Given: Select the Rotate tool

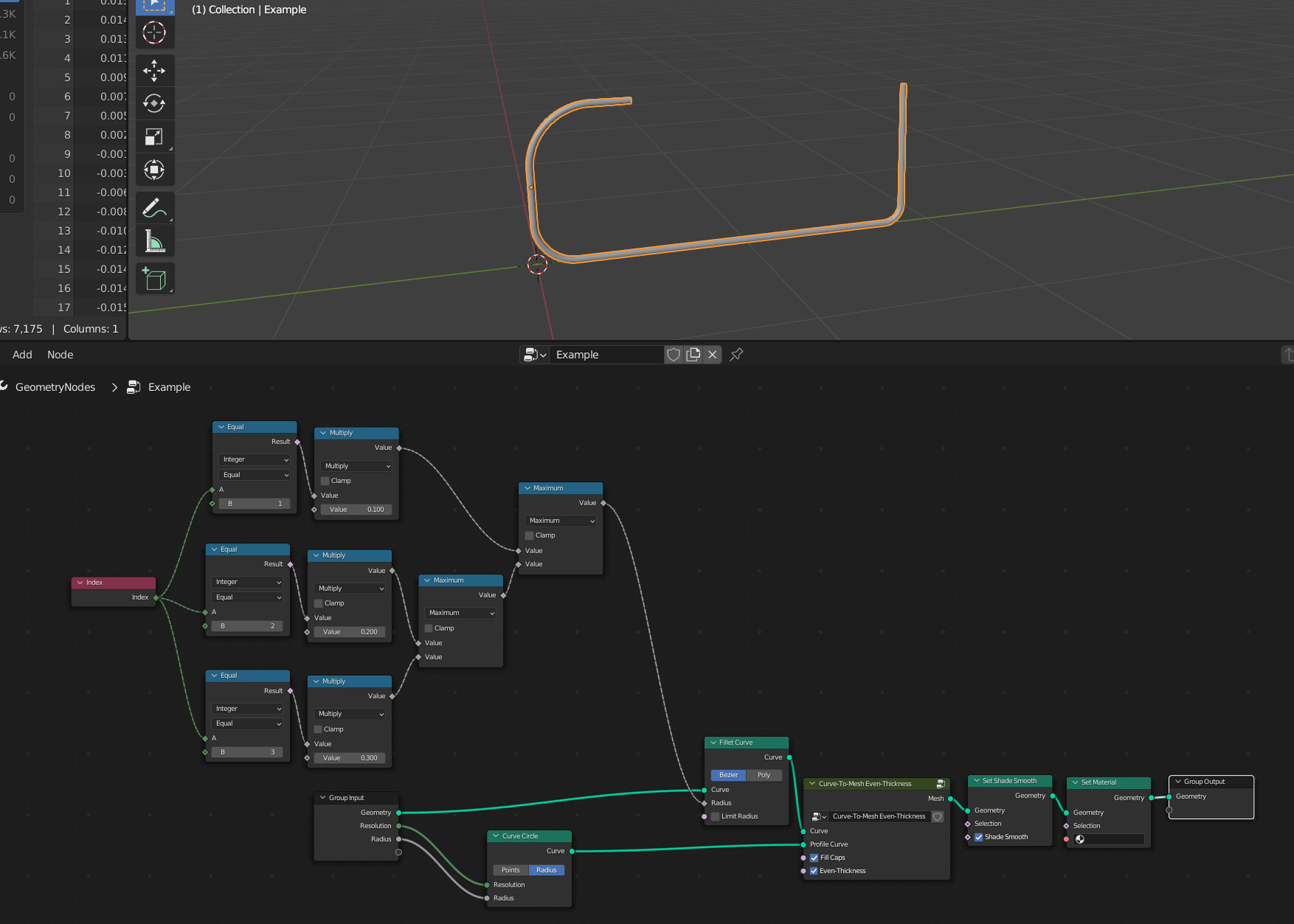Looking at the screenshot, I should pyautogui.click(x=154, y=103).
